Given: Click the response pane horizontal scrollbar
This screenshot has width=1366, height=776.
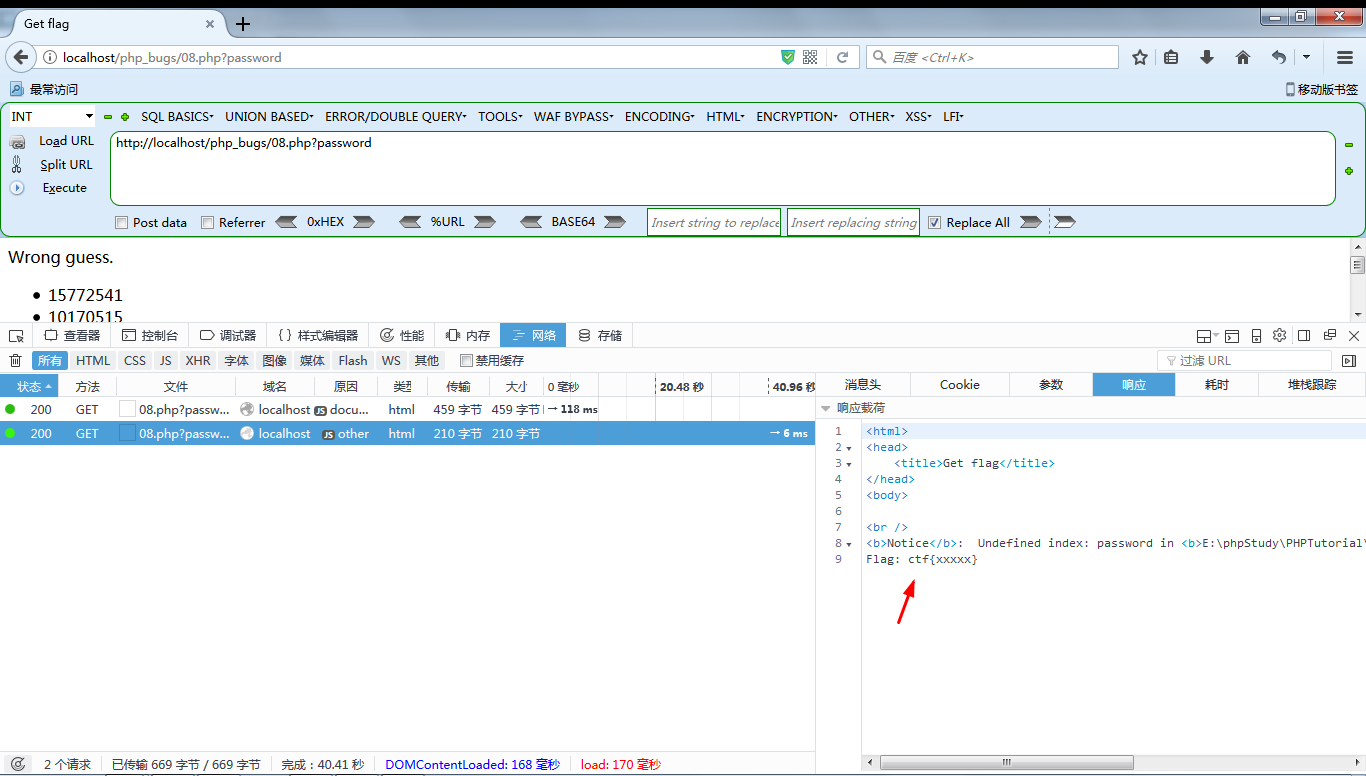Looking at the screenshot, I should (1009, 762).
